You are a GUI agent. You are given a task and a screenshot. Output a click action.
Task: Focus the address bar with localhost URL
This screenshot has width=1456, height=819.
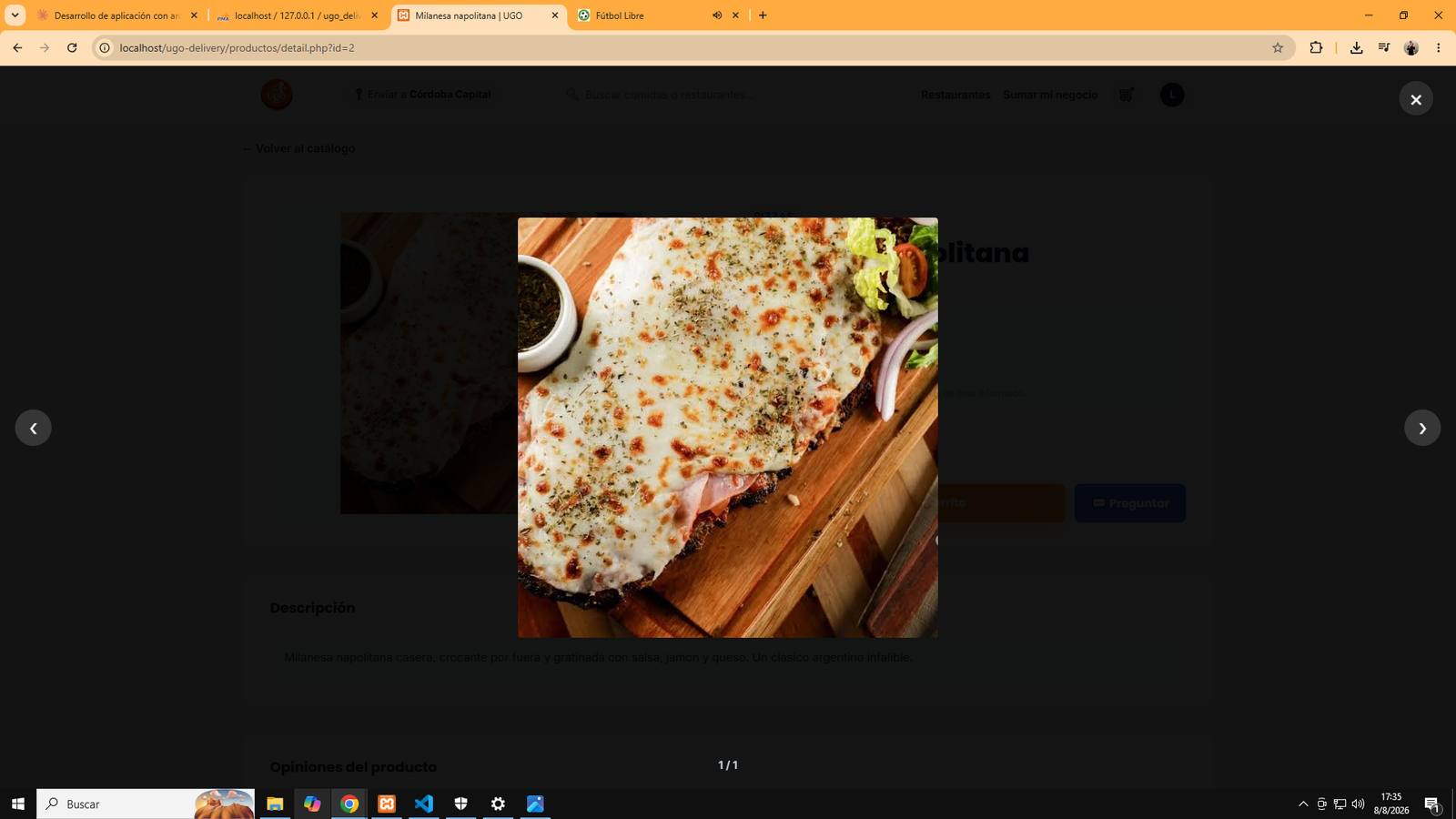[x=692, y=48]
